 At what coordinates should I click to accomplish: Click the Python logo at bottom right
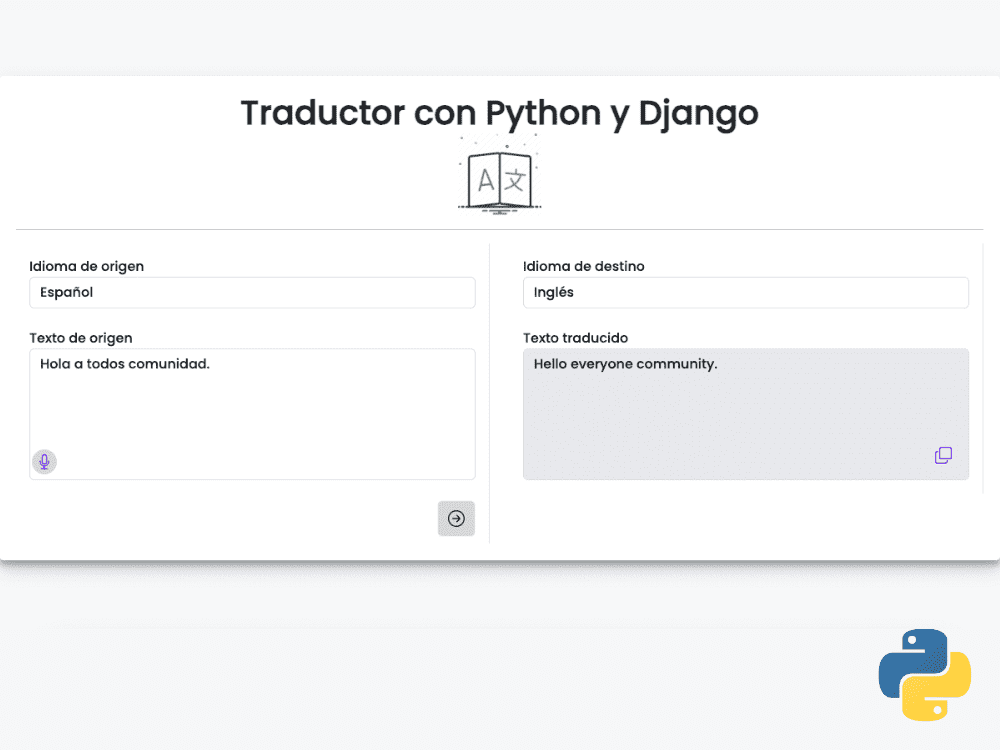[x=924, y=676]
